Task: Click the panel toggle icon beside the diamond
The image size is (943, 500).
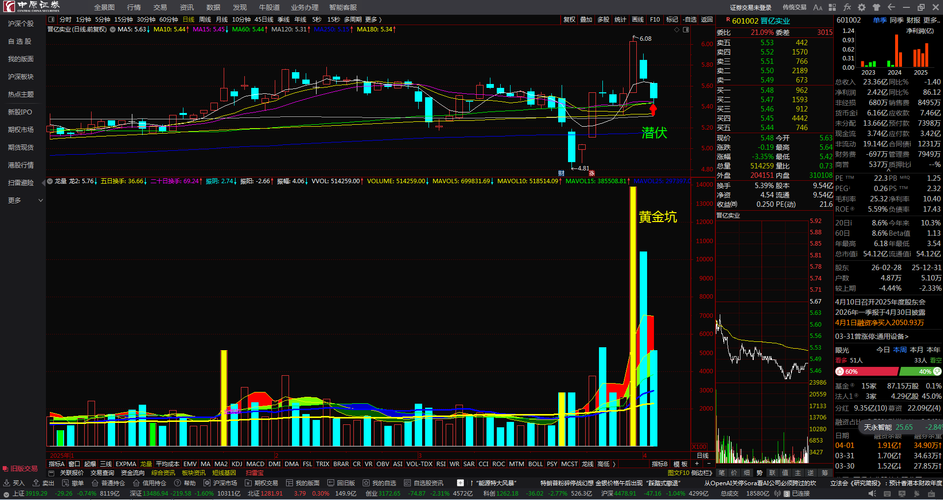Action: 686,29
